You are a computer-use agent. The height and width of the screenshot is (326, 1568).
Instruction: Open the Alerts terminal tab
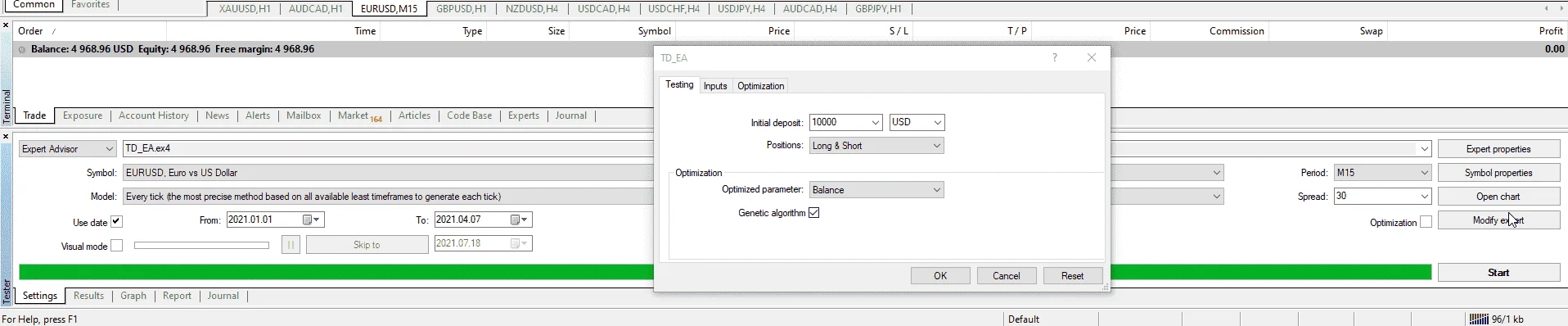(x=258, y=115)
